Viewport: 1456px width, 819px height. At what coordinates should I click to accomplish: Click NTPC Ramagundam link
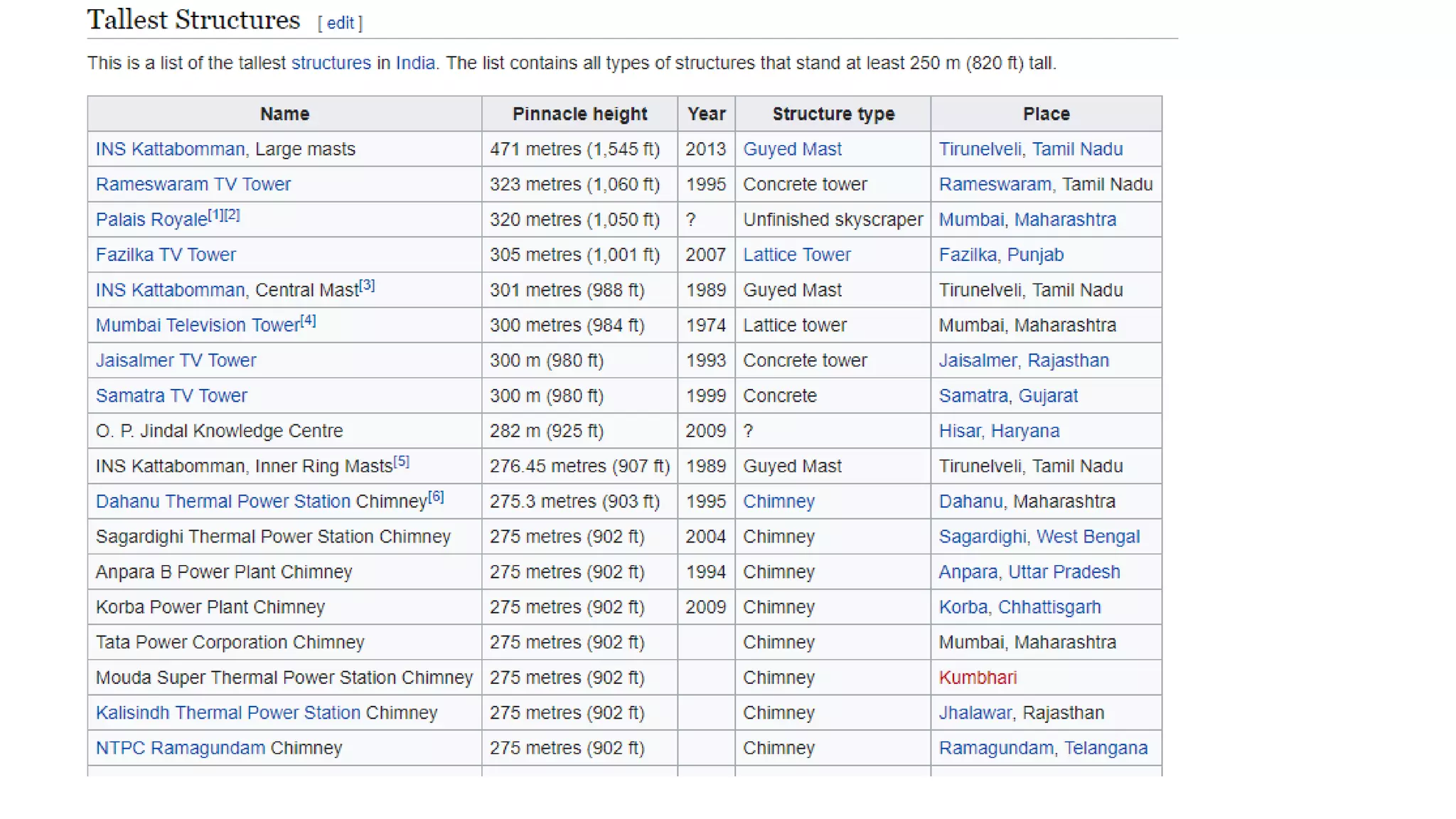click(x=180, y=748)
